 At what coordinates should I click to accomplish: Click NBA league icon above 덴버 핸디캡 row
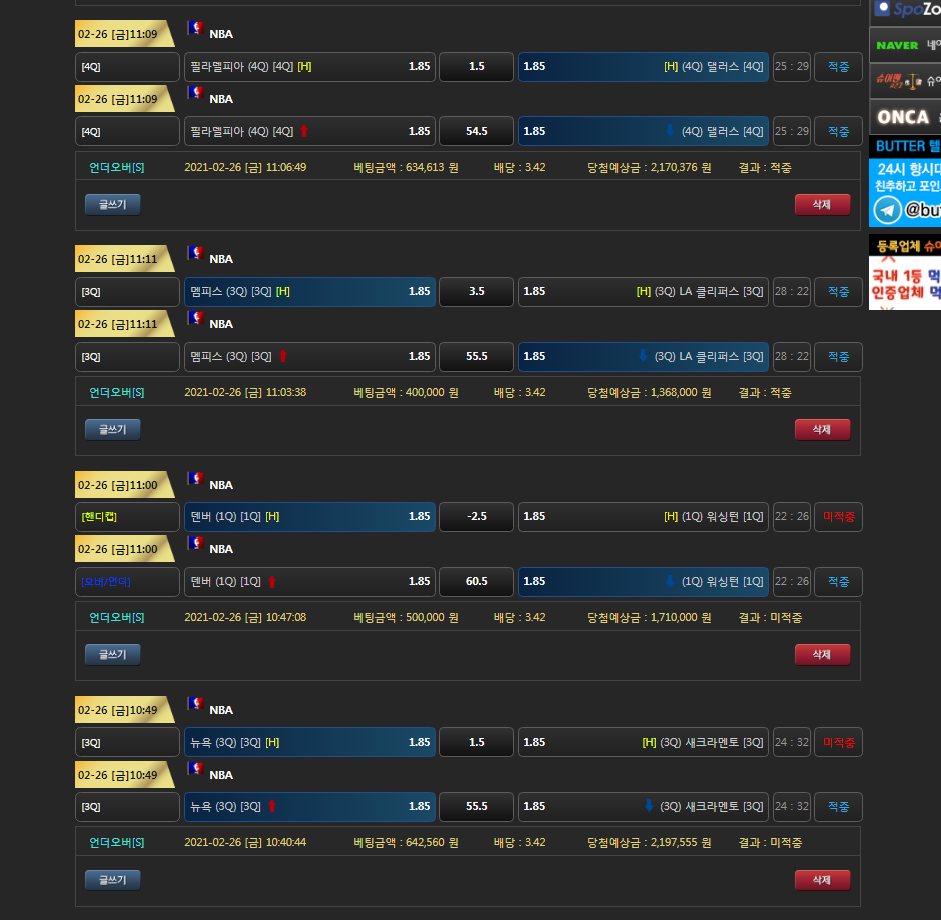point(195,479)
